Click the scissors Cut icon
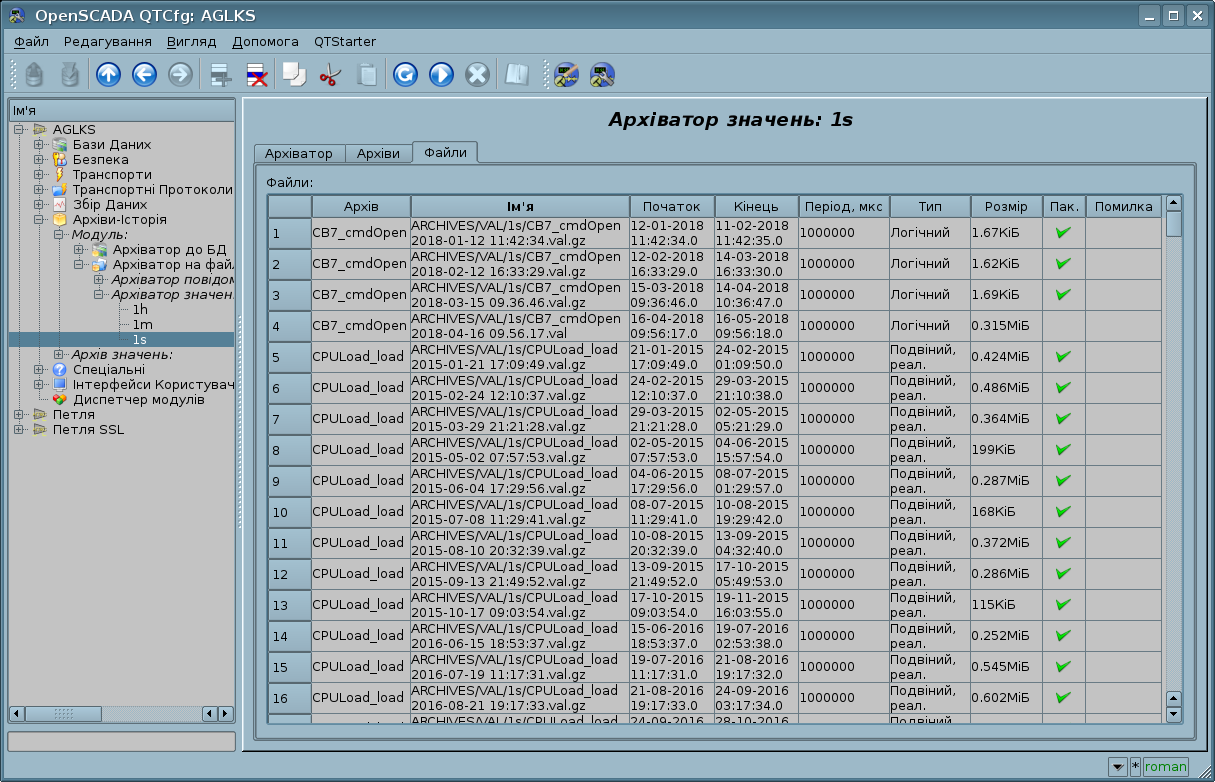The width and height of the screenshot is (1215, 782). (x=329, y=75)
